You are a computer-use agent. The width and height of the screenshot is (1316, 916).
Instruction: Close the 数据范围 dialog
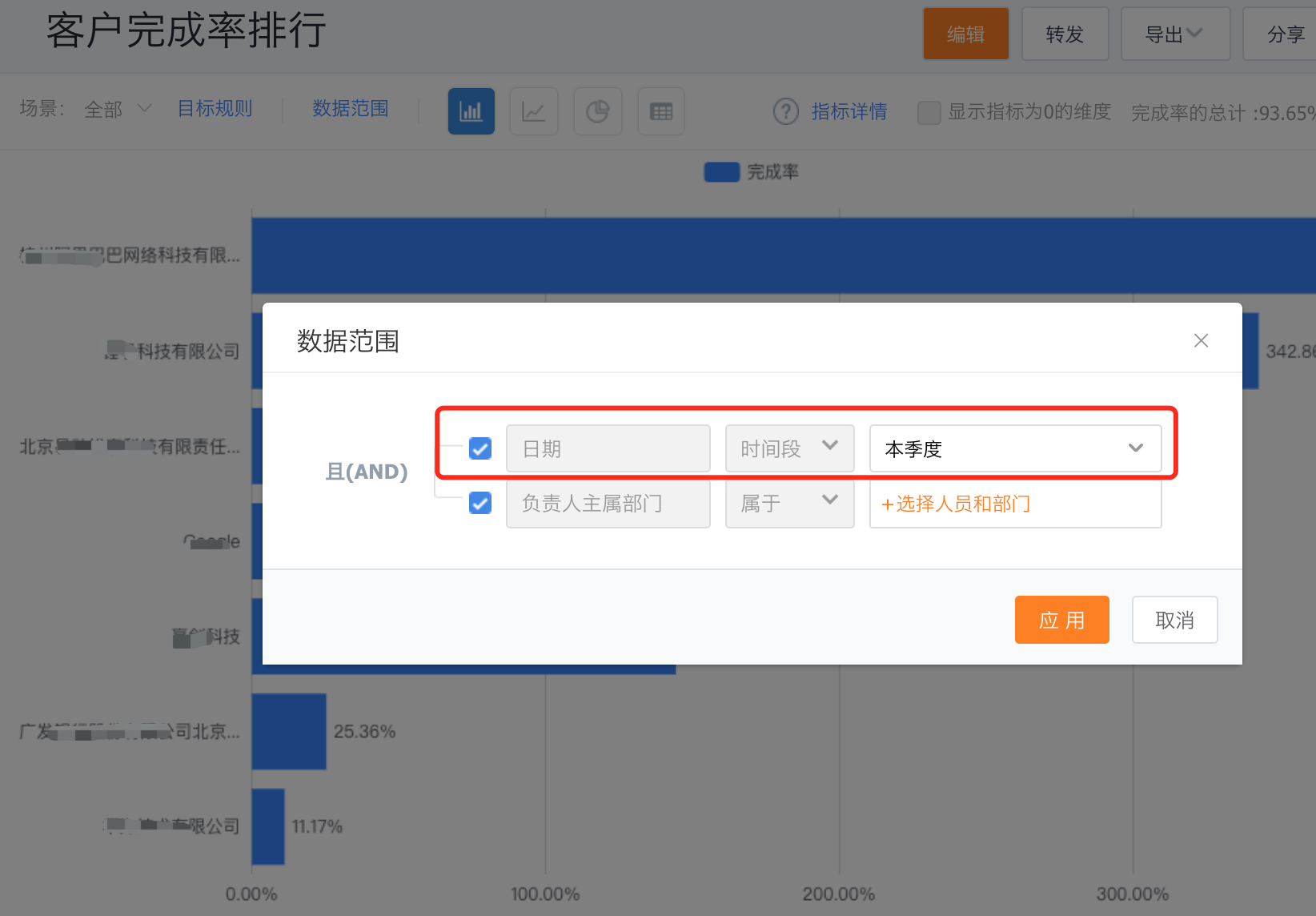tap(1201, 340)
